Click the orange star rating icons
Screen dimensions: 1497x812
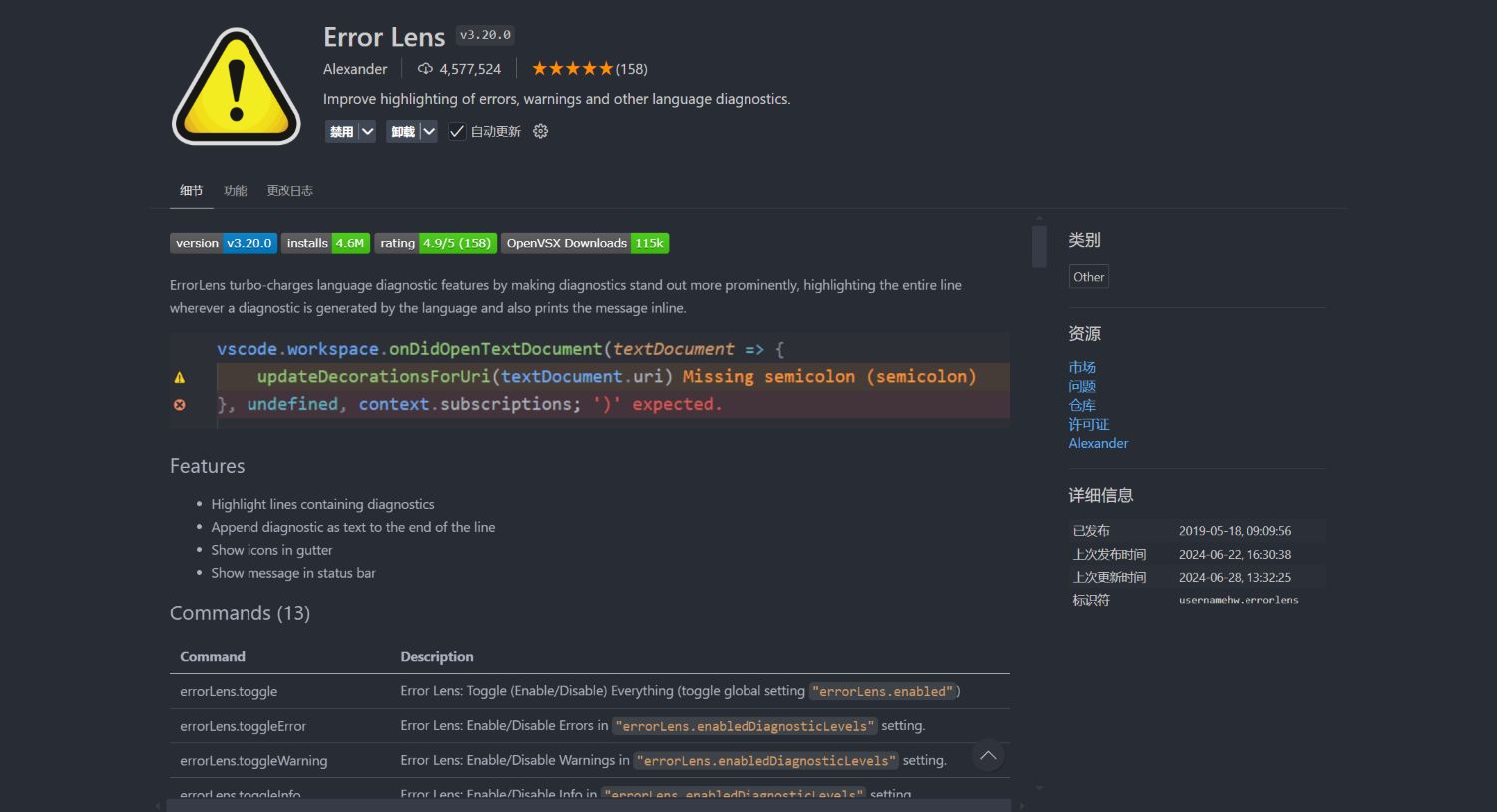[x=572, y=69]
